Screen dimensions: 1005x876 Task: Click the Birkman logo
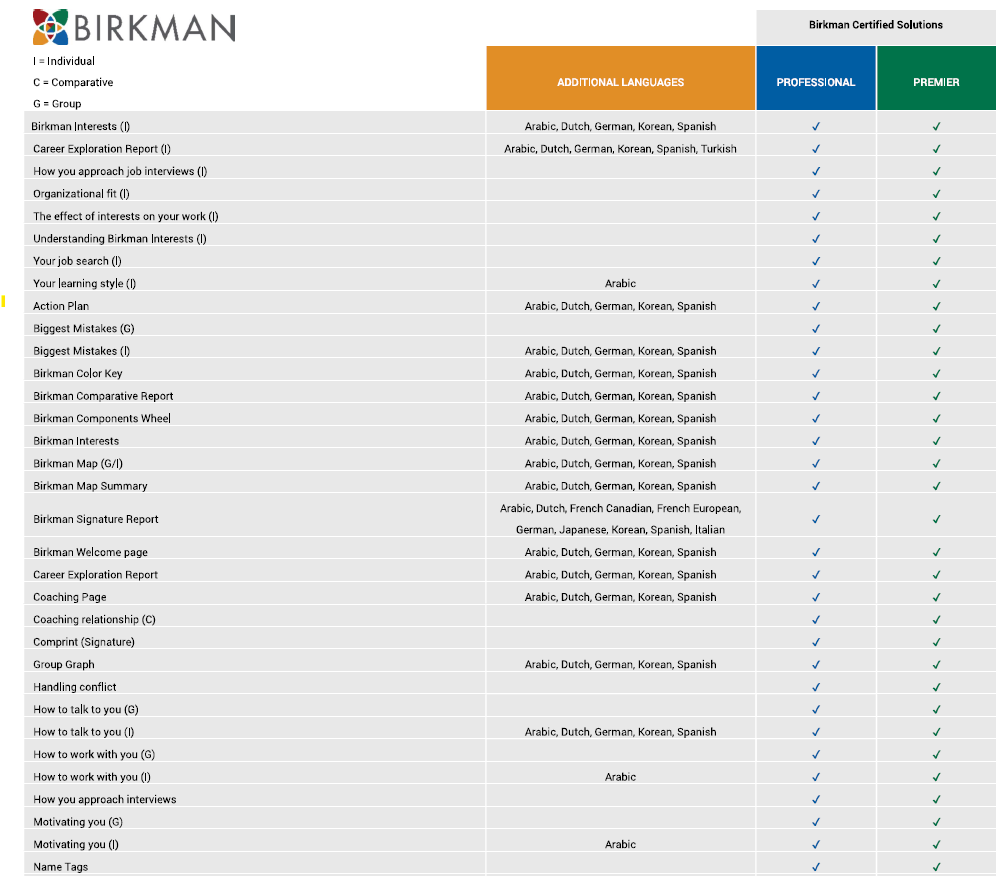click(x=134, y=27)
